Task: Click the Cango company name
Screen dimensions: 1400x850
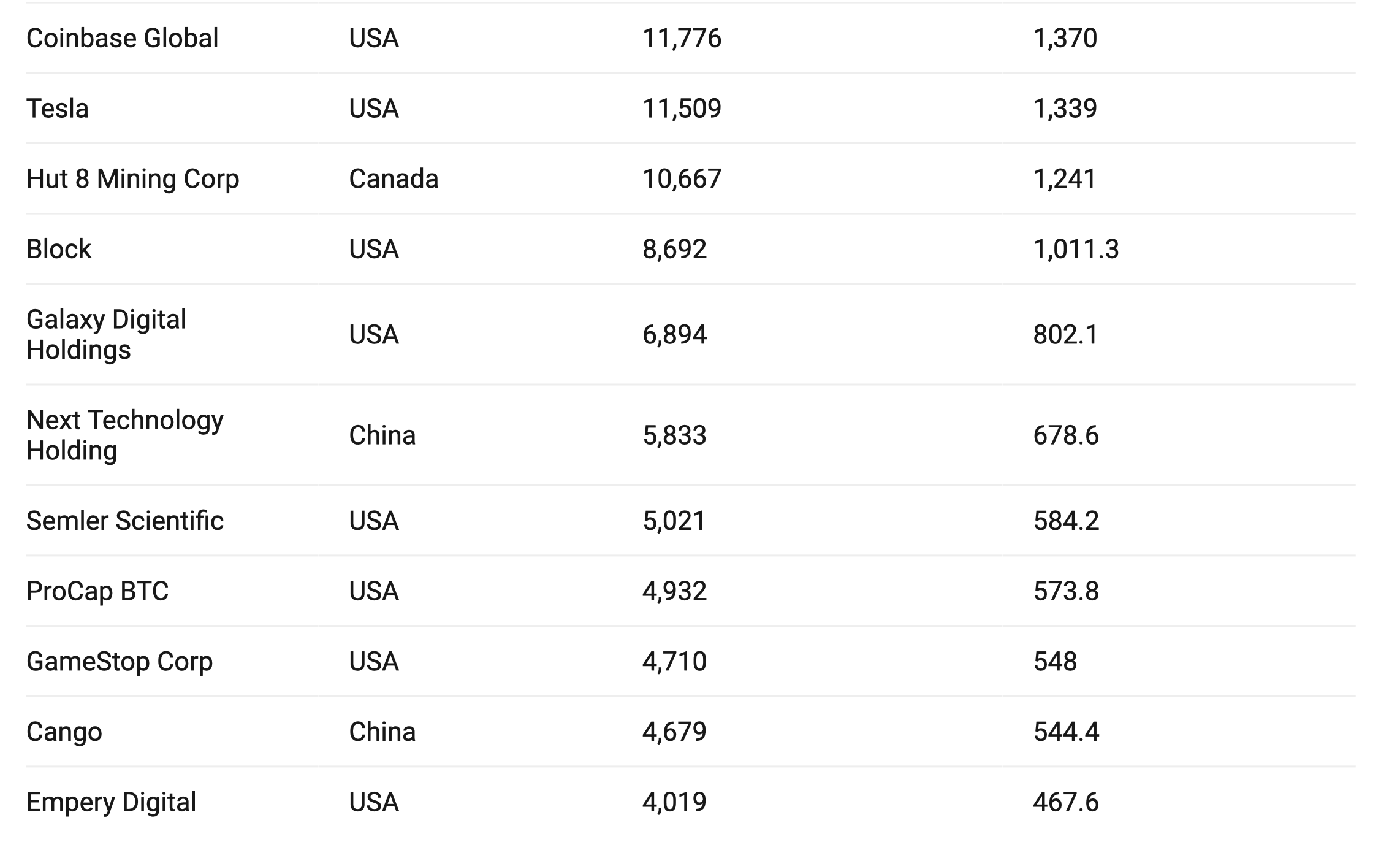Action: coord(64,732)
